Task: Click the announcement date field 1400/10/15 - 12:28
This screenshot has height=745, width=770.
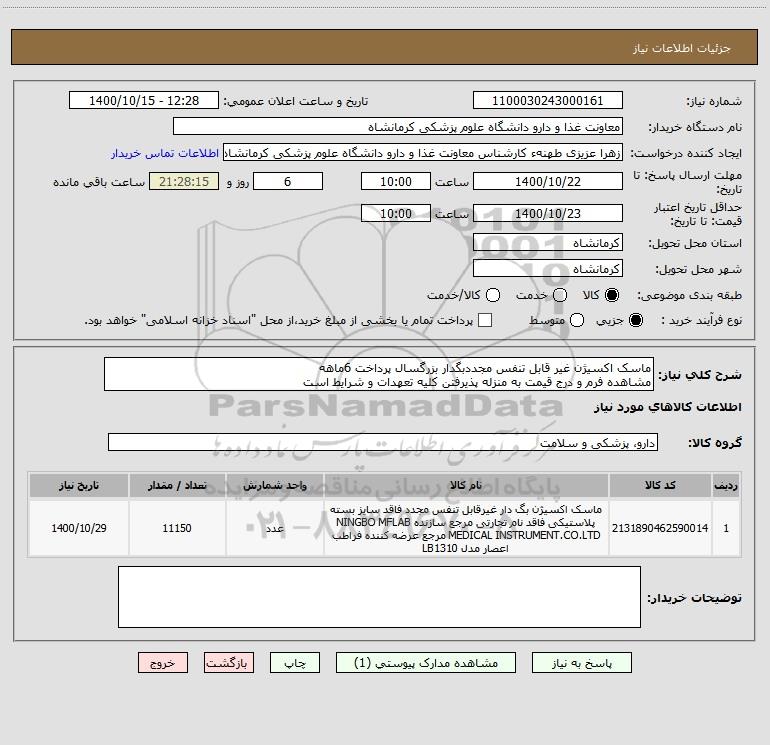Action: coord(144,100)
